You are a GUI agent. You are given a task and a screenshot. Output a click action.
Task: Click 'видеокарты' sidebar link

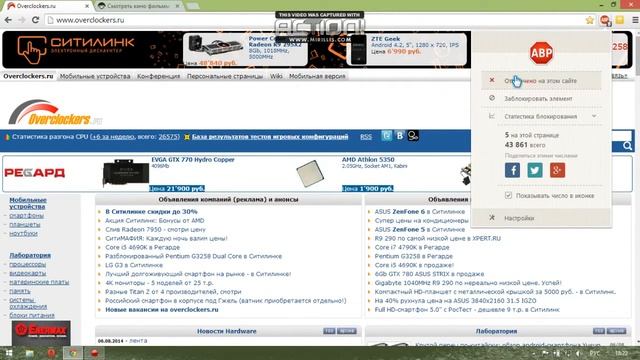[x=27, y=273]
